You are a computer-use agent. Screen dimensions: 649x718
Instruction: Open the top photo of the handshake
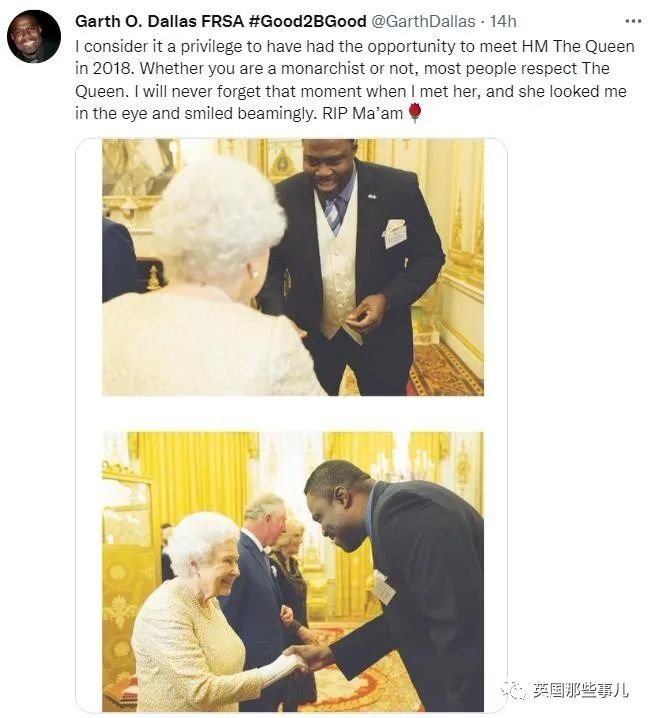[293, 267]
